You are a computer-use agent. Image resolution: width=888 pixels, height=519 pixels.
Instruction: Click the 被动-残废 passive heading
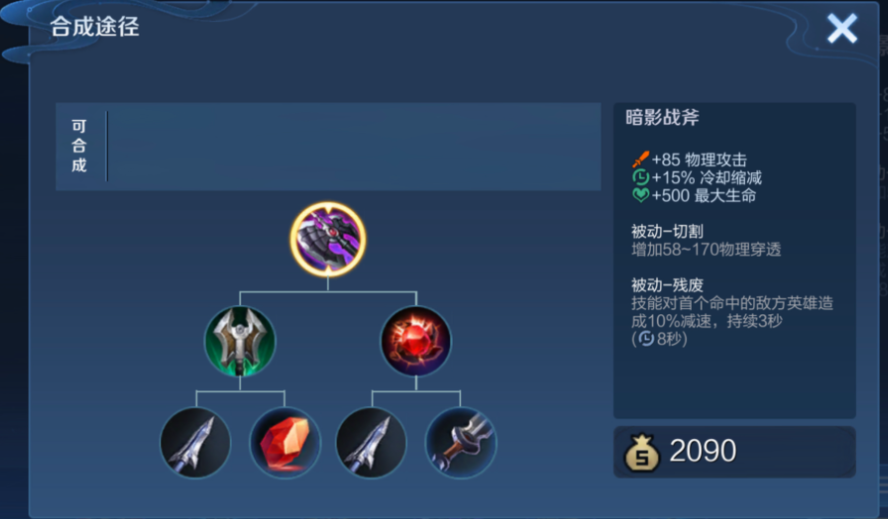[x=667, y=284]
